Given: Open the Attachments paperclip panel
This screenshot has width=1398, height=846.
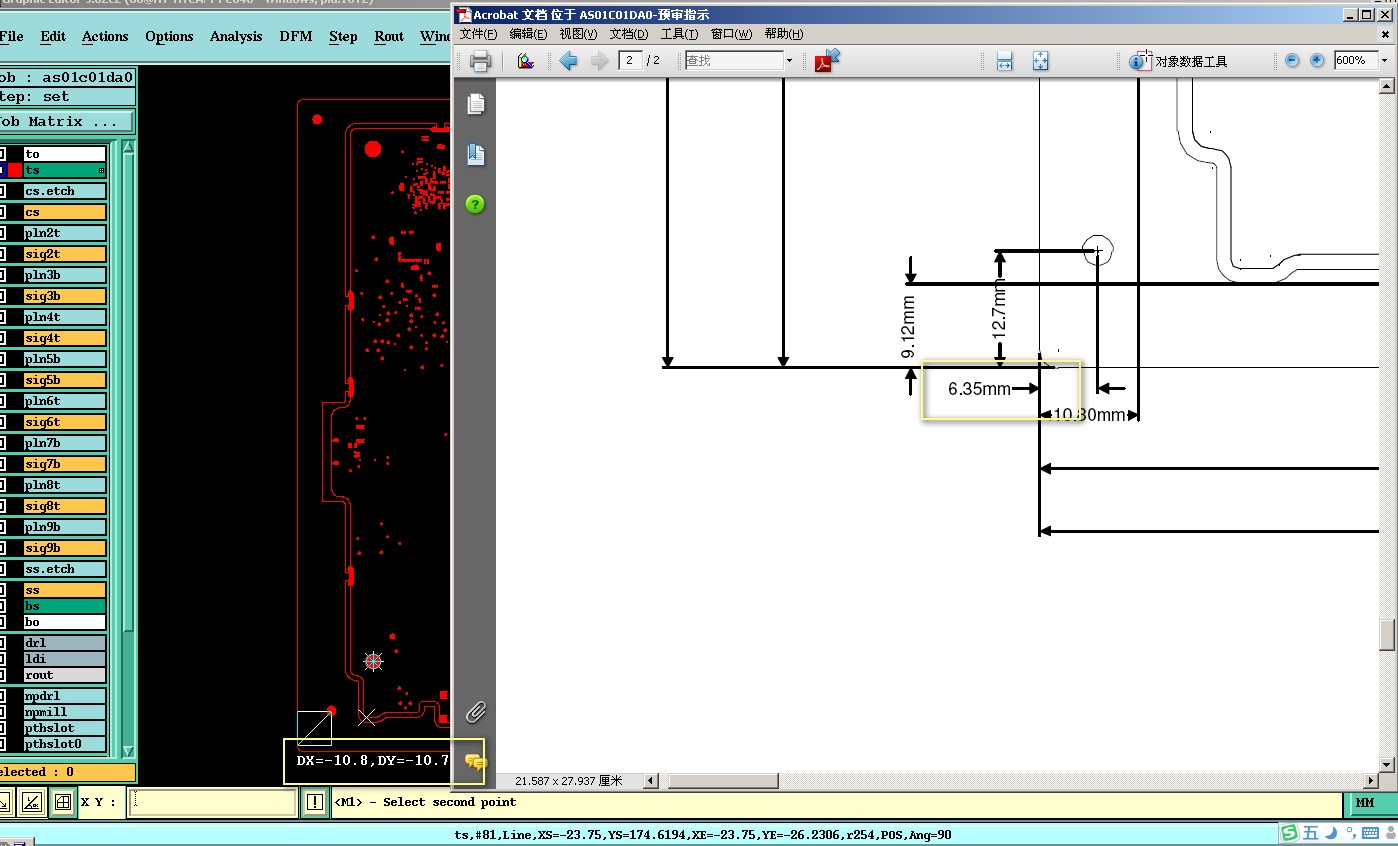Looking at the screenshot, I should click(x=476, y=712).
